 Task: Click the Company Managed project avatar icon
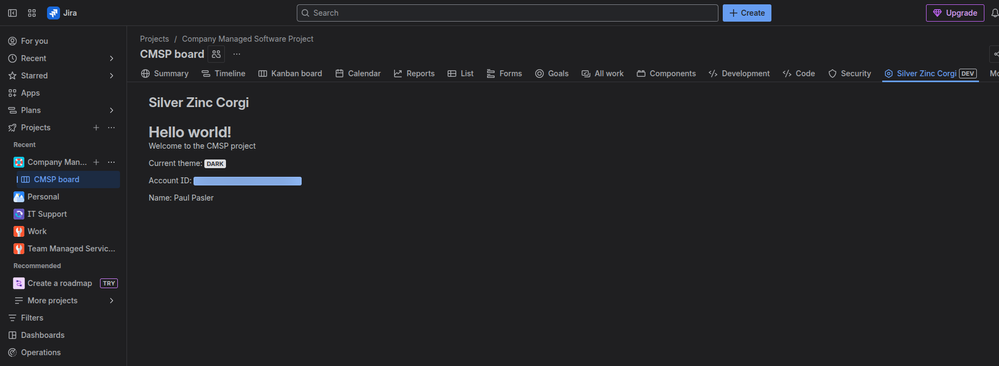click(19, 162)
